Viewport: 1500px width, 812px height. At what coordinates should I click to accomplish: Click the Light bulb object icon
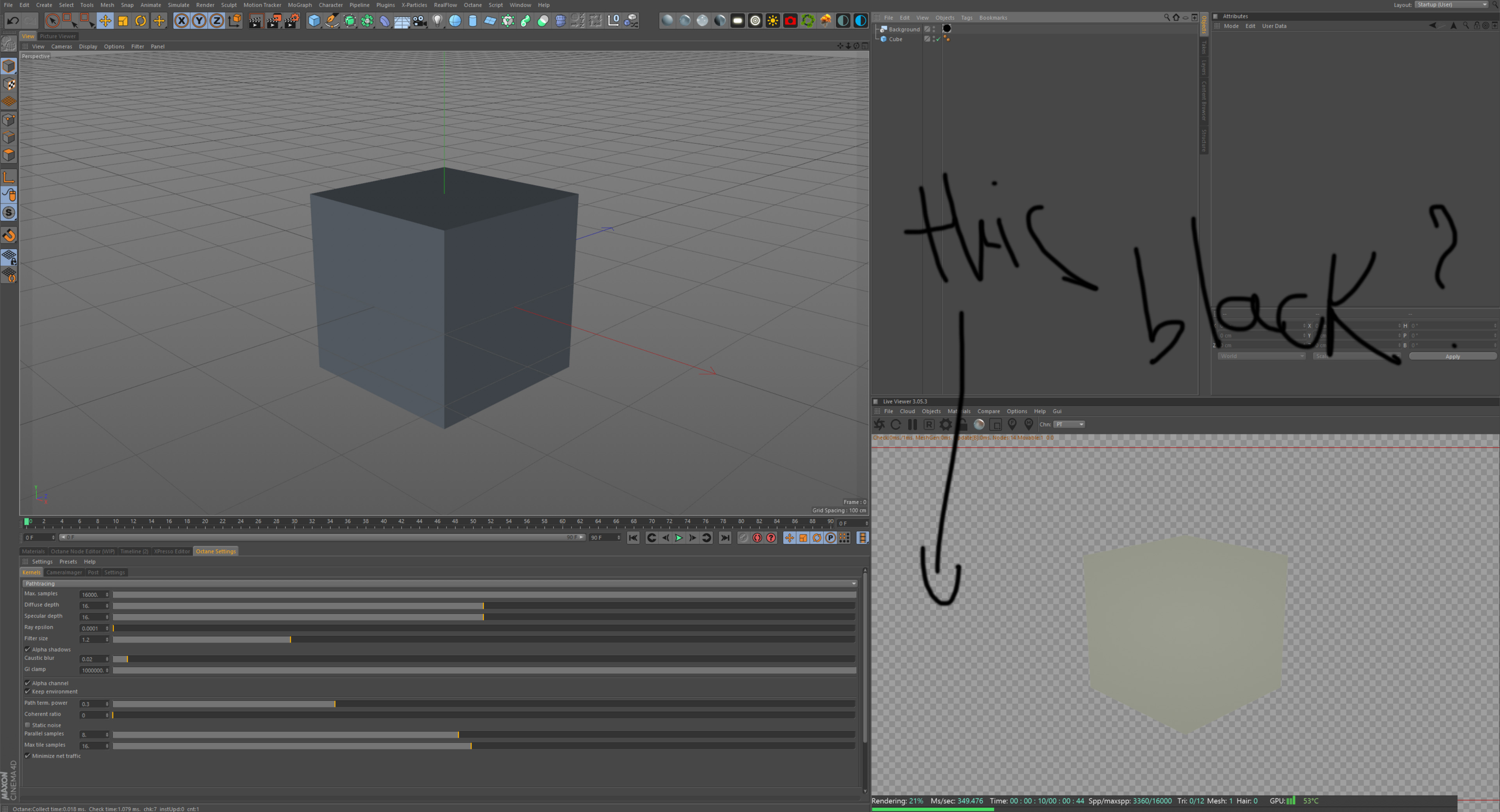(x=437, y=21)
